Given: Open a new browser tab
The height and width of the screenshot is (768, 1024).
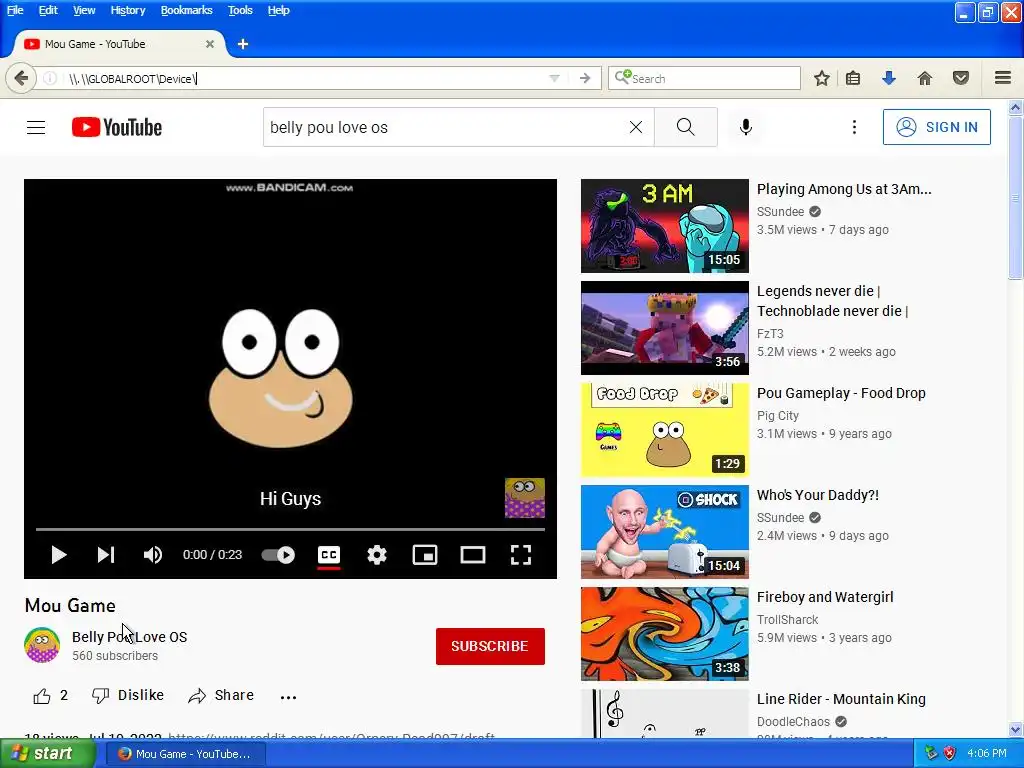Looking at the screenshot, I should click(x=242, y=44).
